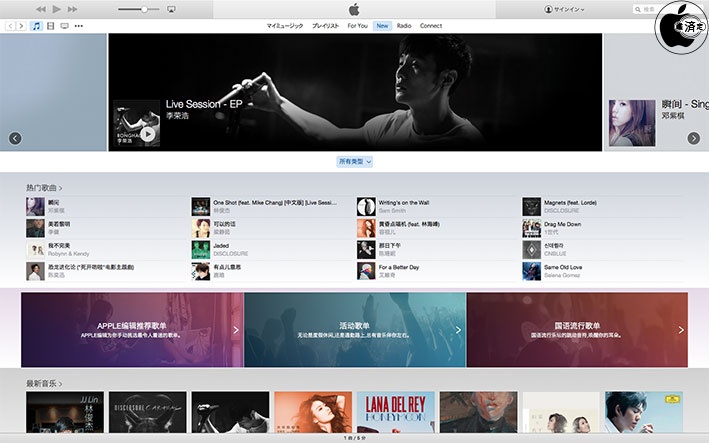Image resolution: width=709 pixels, height=443 pixels.
Task: Open the Disclosure Caracal album cover
Action: click(147, 412)
